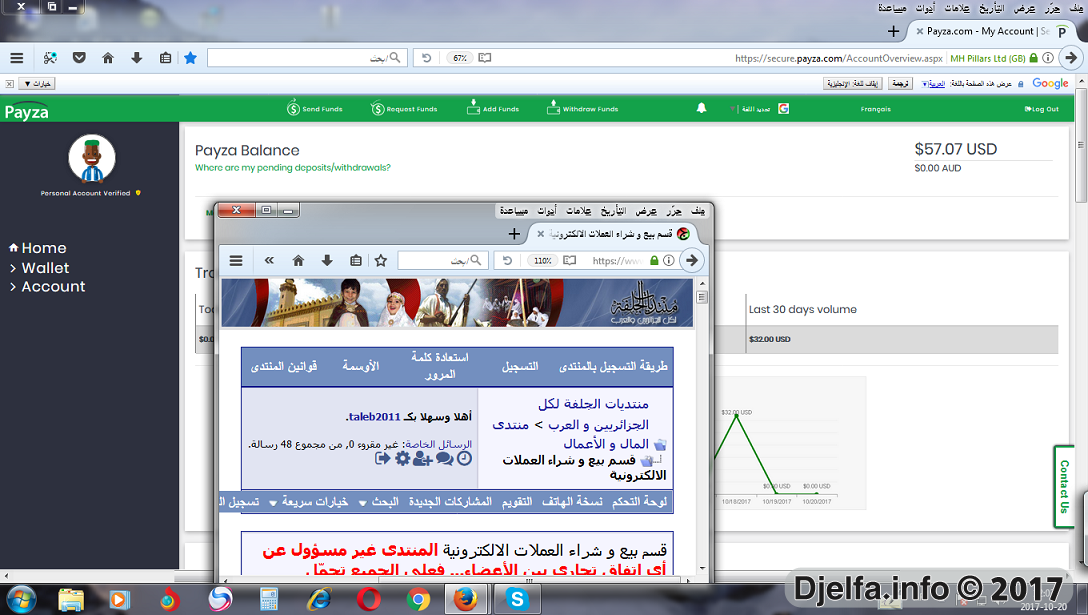Click search field in main browser toolbar
1088x615 pixels.
coord(307,58)
